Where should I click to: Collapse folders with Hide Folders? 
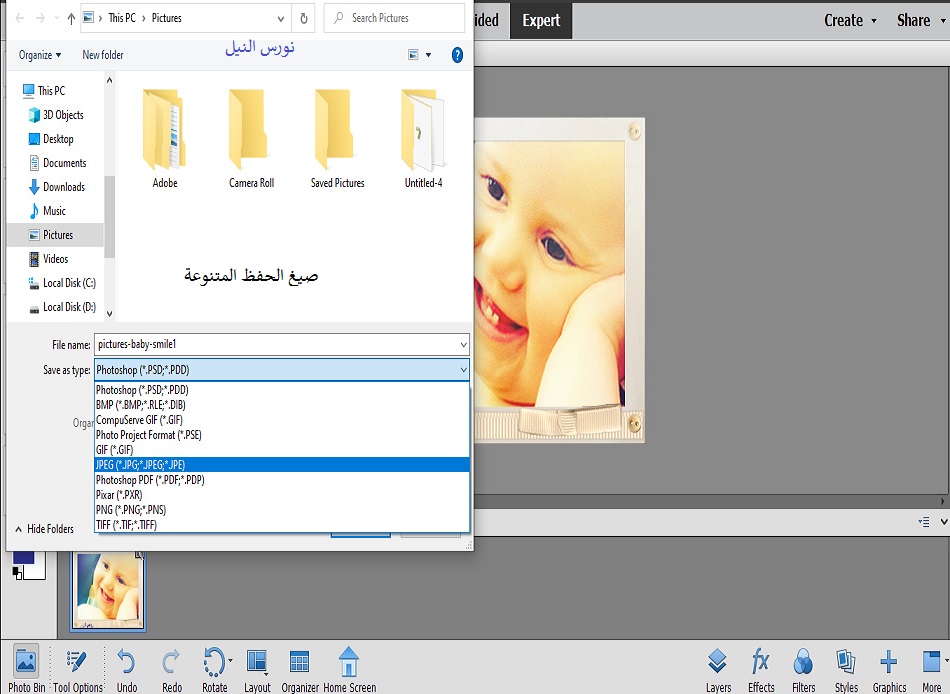pyautogui.click(x=44, y=529)
